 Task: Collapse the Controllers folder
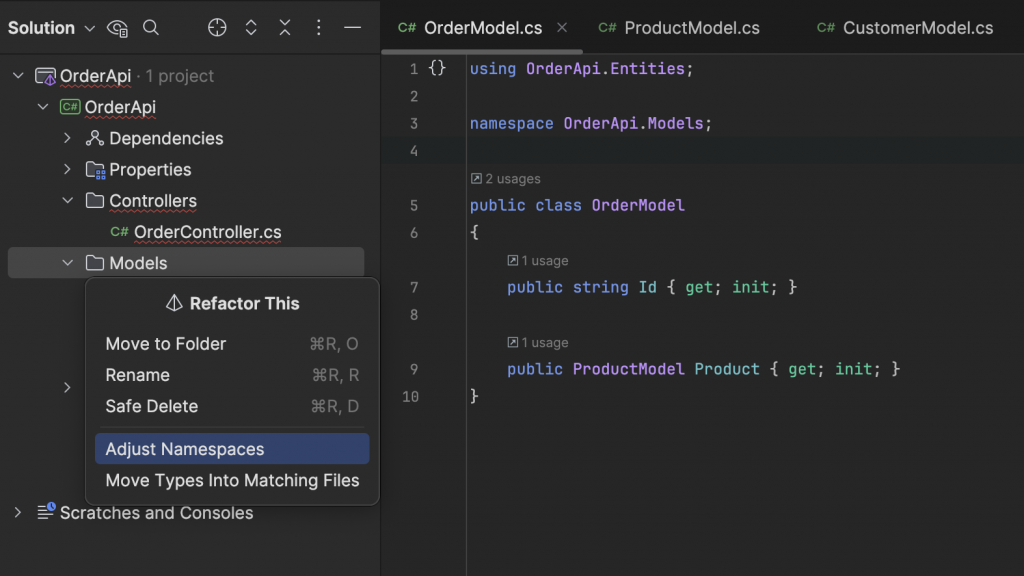(68, 200)
